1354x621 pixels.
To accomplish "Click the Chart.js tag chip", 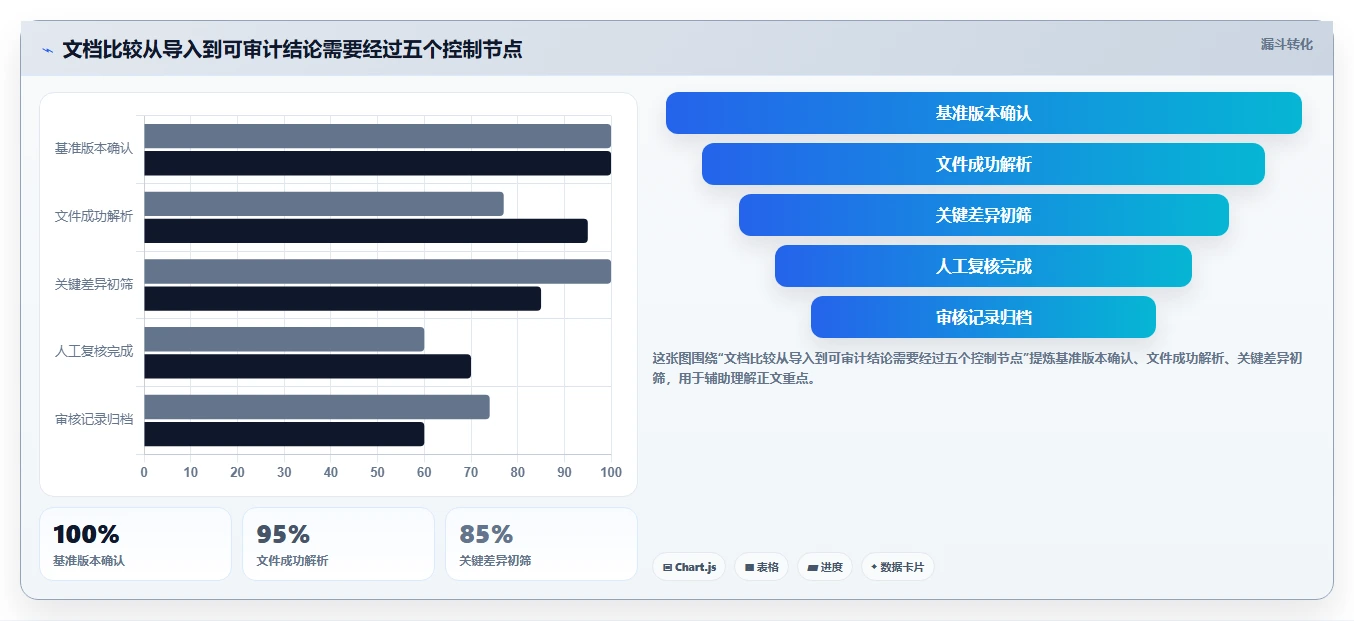I will (689, 567).
